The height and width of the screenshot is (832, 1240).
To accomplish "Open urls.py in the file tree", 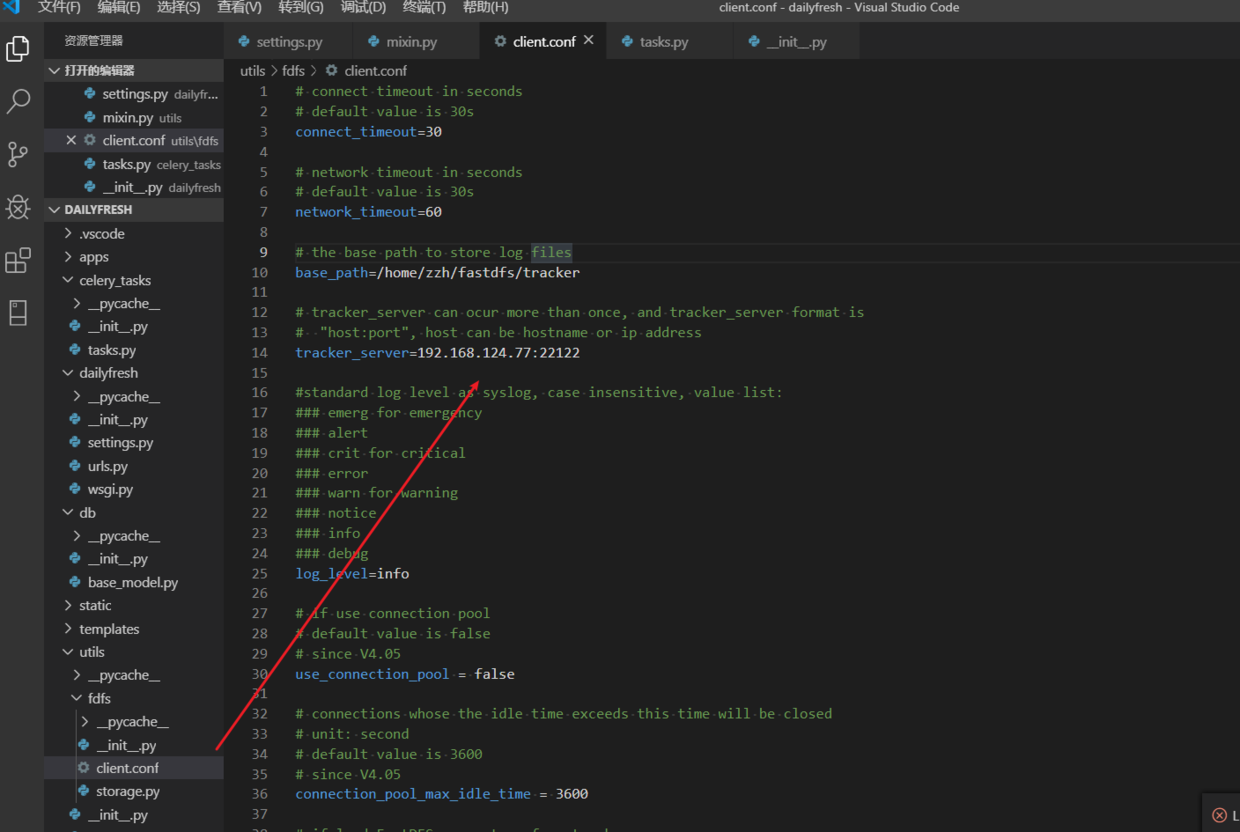I will click(x=134, y=466).
